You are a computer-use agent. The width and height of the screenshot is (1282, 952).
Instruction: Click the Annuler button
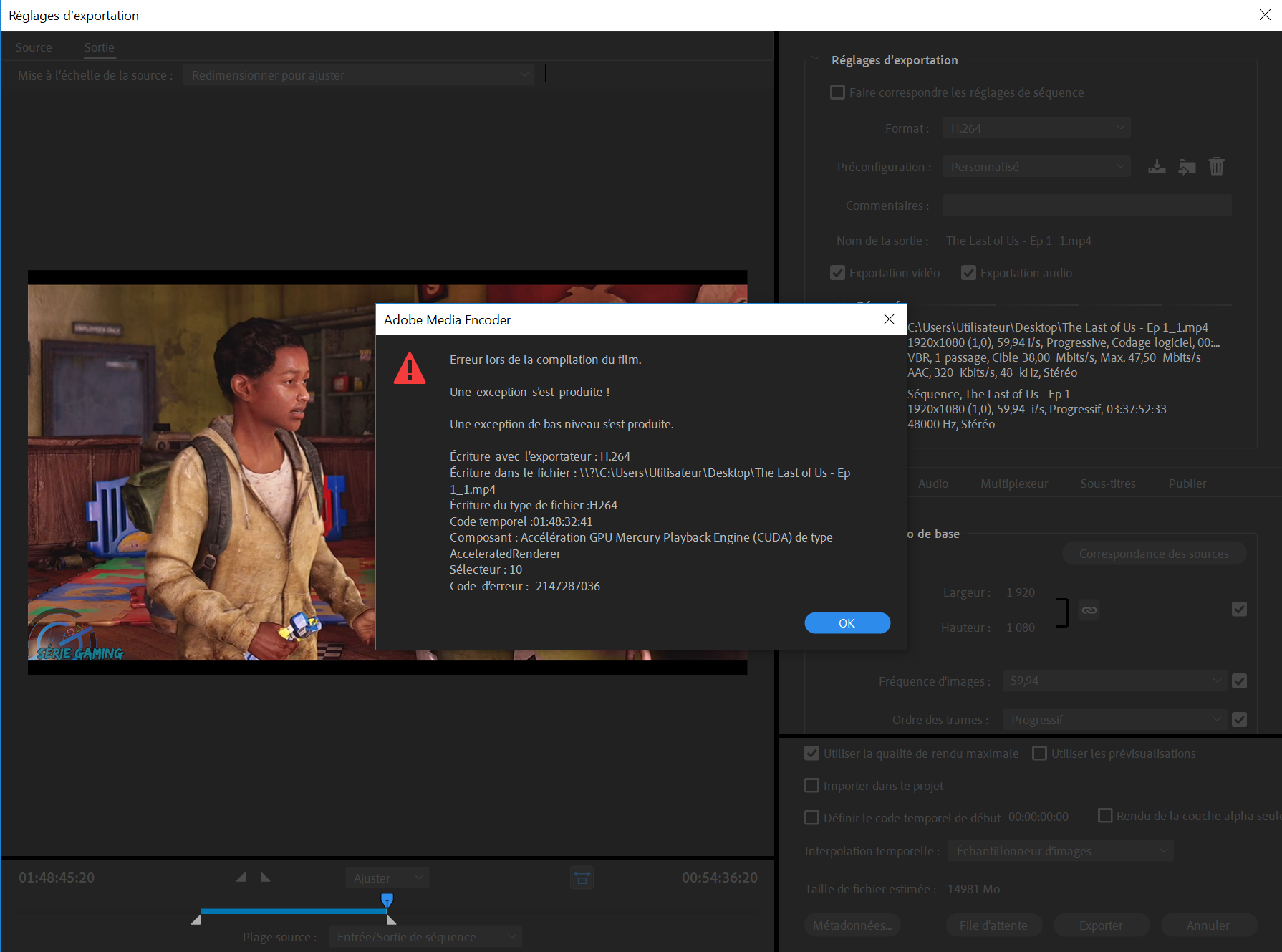pyautogui.click(x=1208, y=925)
